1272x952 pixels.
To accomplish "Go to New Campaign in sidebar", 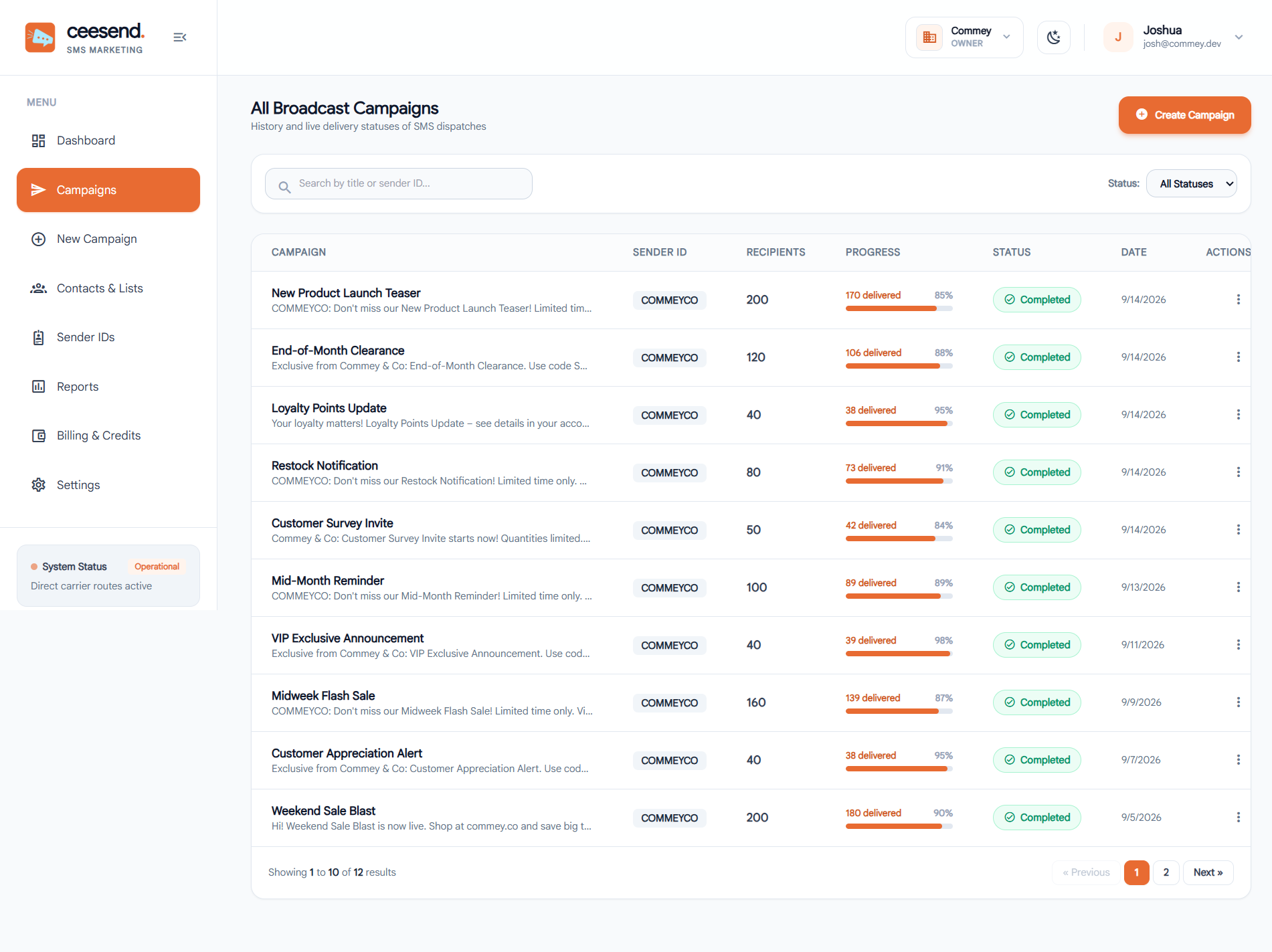I will pyautogui.click(x=108, y=239).
